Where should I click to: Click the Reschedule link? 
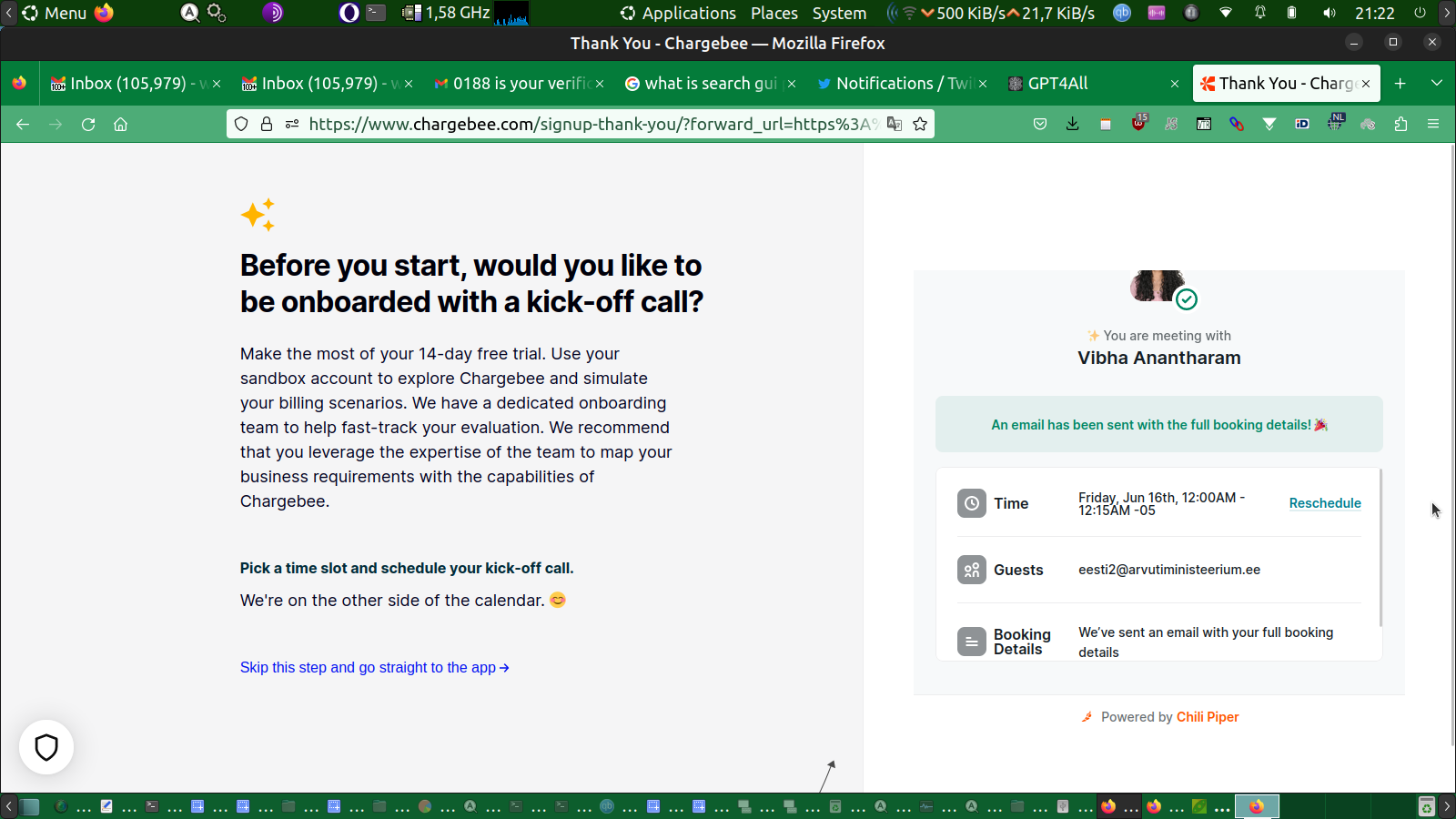(1325, 503)
